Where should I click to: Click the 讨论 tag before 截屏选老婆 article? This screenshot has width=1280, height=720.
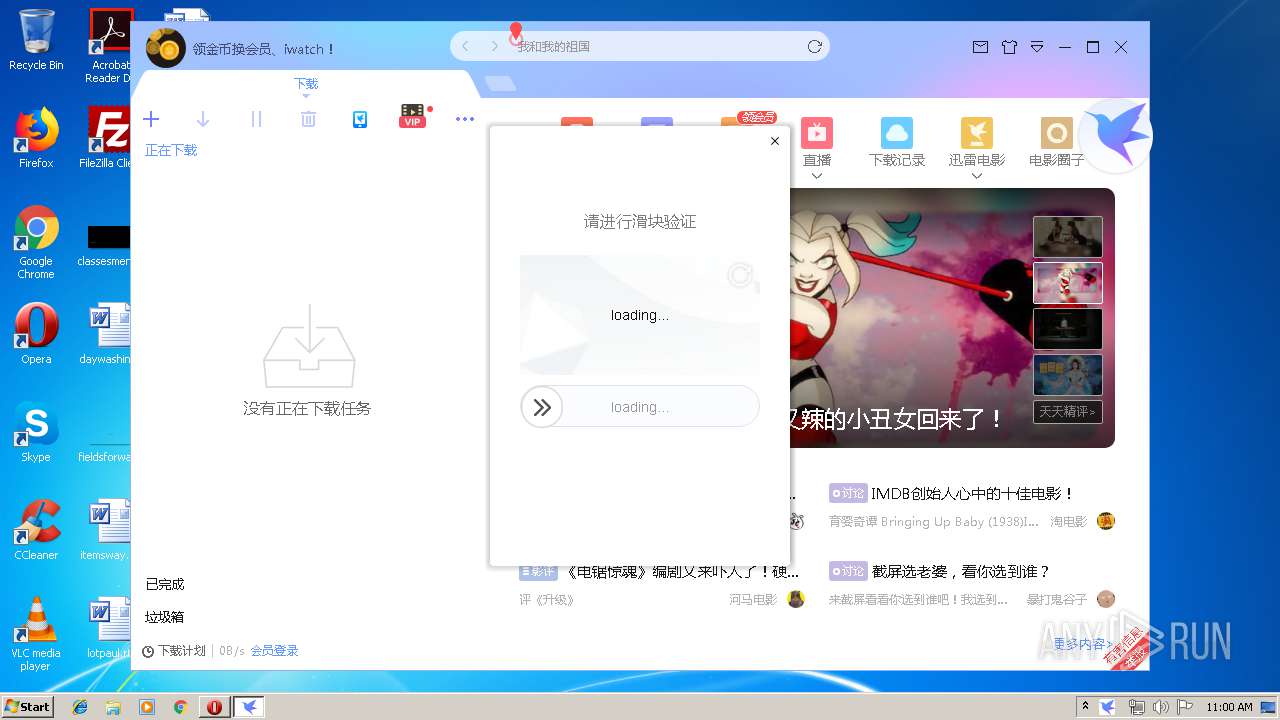pyautogui.click(x=848, y=571)
